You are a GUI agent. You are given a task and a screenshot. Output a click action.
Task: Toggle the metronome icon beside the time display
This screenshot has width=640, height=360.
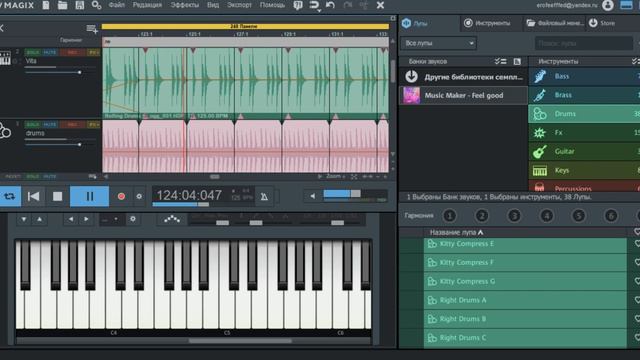(264, 197)
